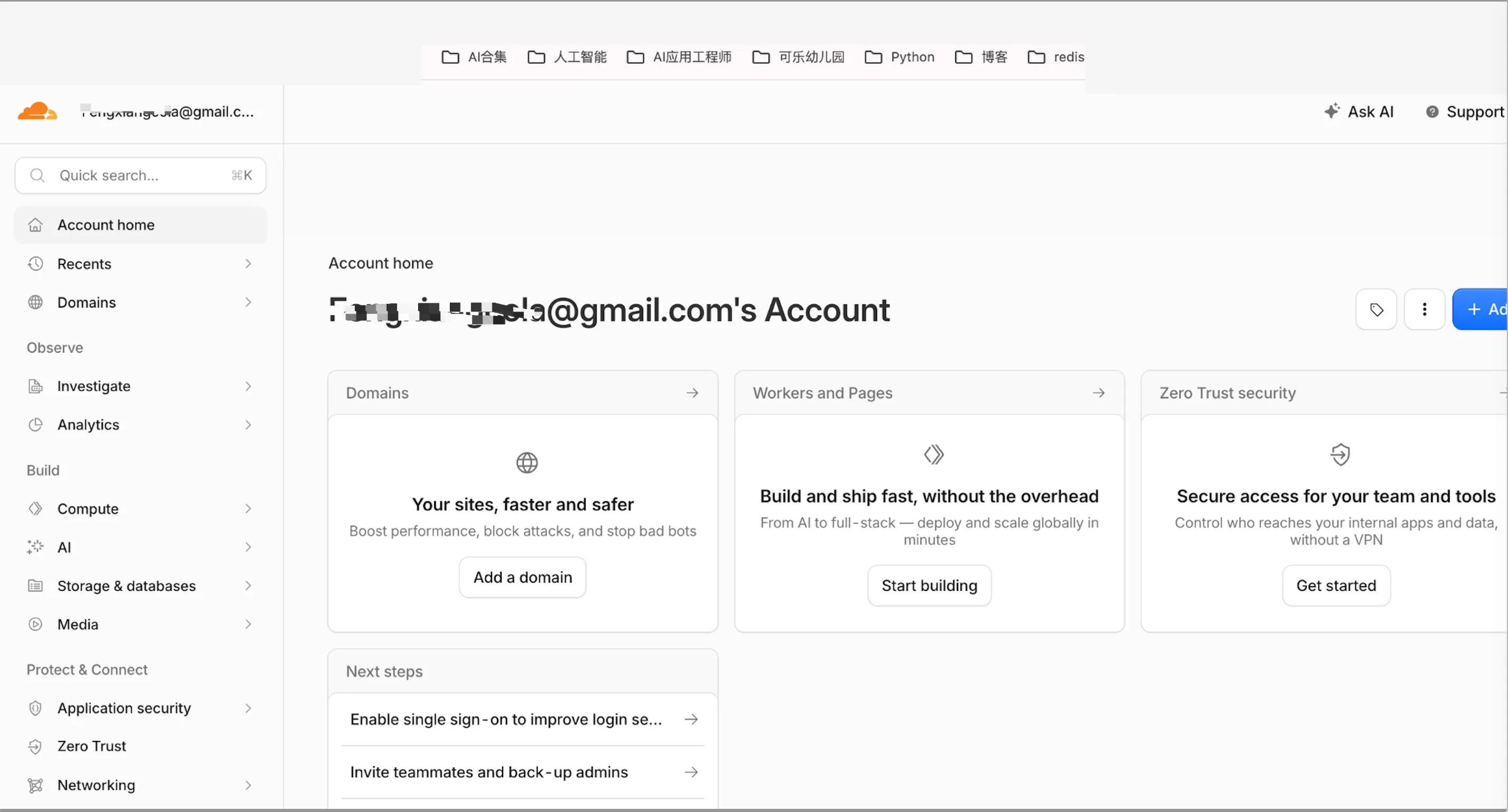The image size is (1508, 812).
Task: Open the Python bookmark folder
Action: pos(900,57)
